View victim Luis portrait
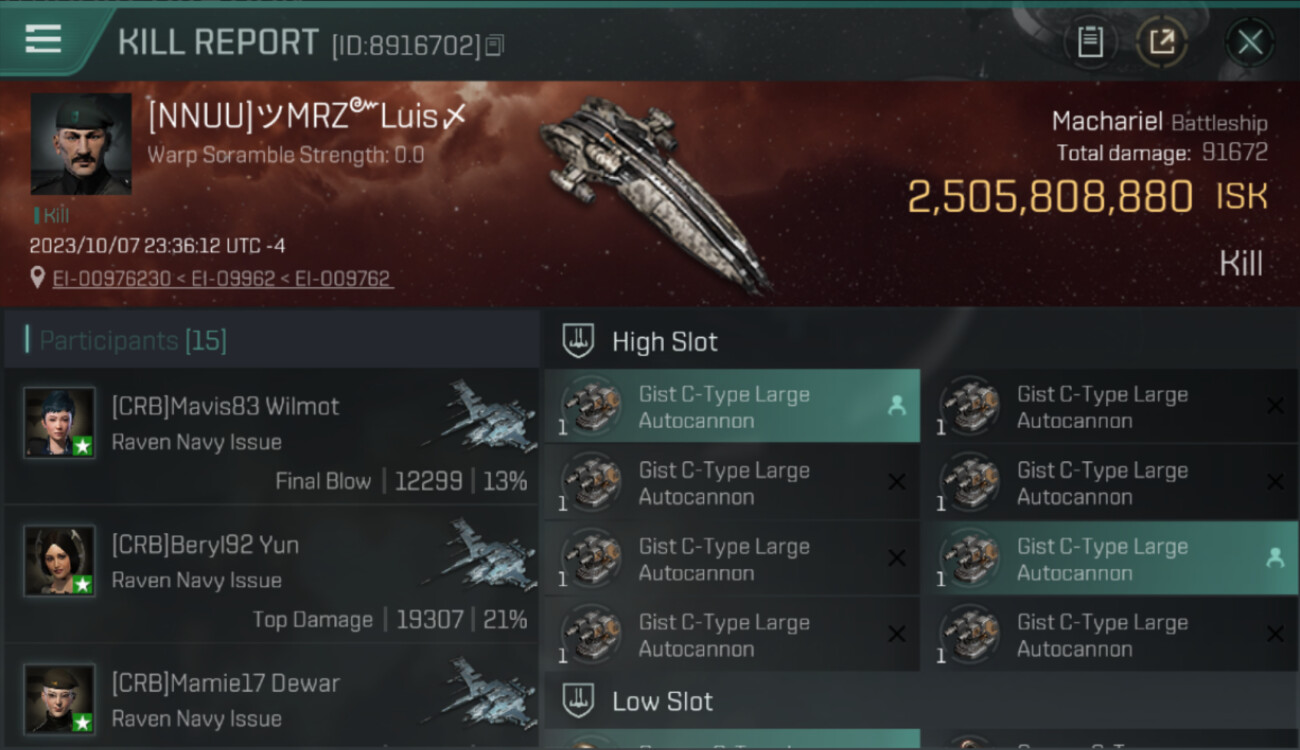The width and height of the screenshot is (1300, 750). click(81, 144)
